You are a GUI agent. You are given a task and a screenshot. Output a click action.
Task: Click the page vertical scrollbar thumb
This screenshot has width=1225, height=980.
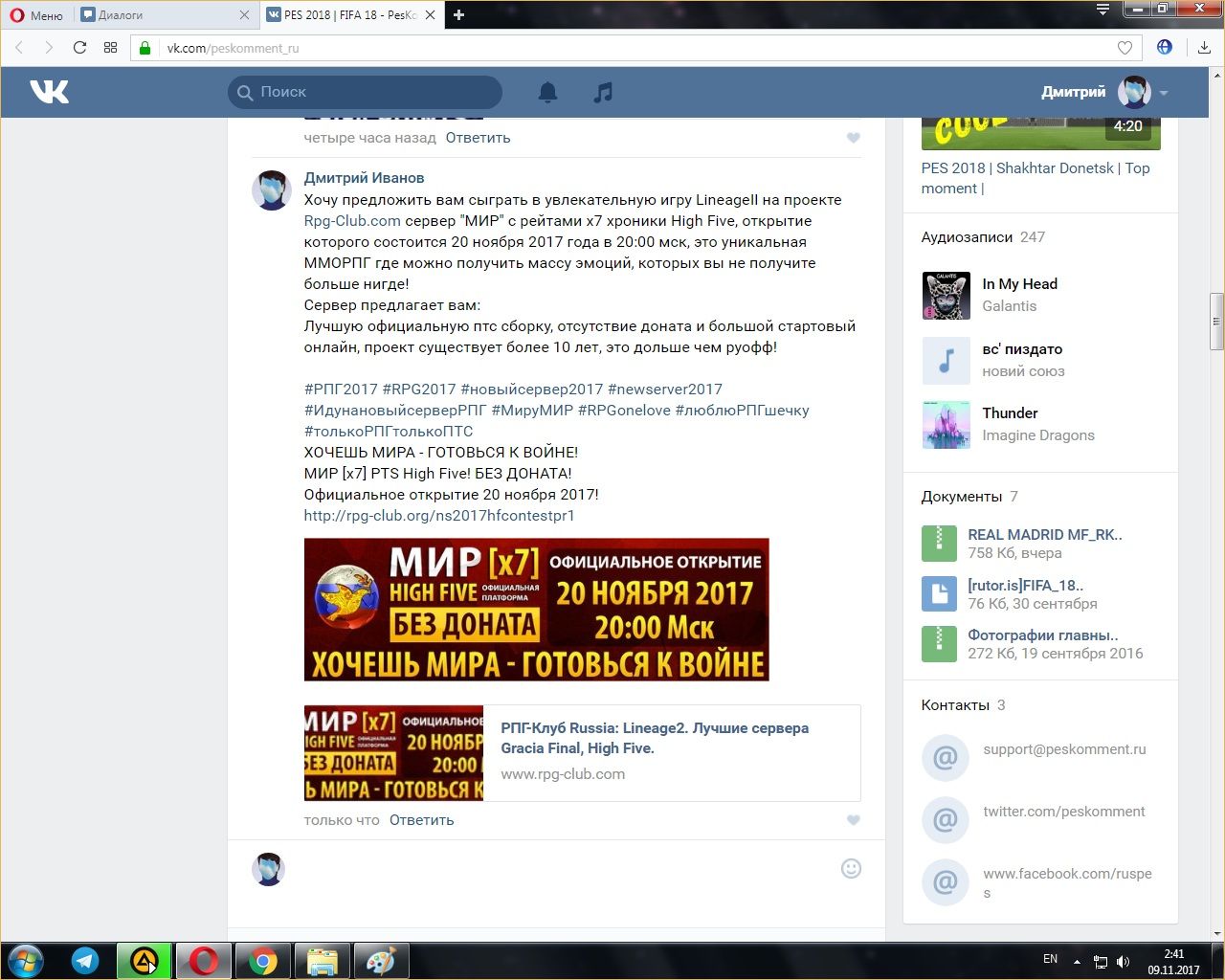click(1216, 322)
